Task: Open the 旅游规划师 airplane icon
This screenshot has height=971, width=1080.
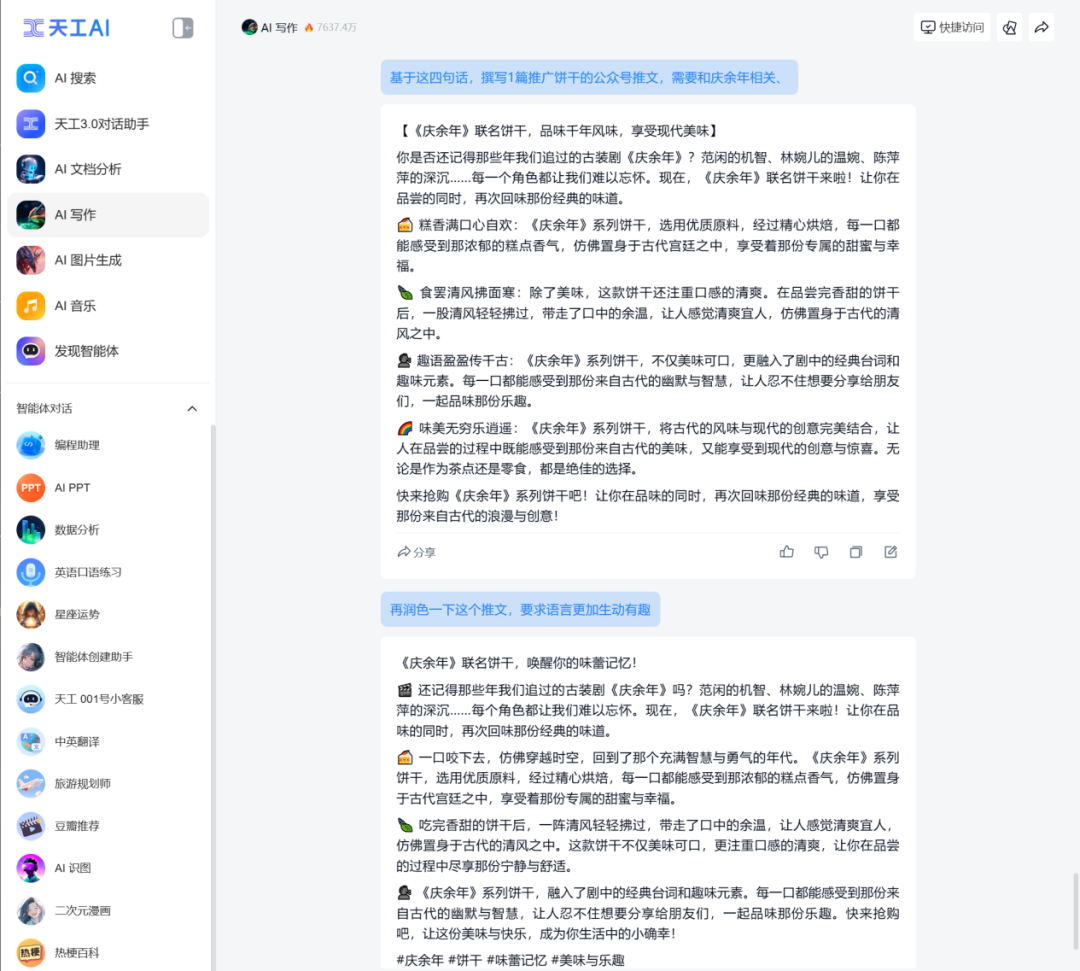Action: [x=30, y=784]
